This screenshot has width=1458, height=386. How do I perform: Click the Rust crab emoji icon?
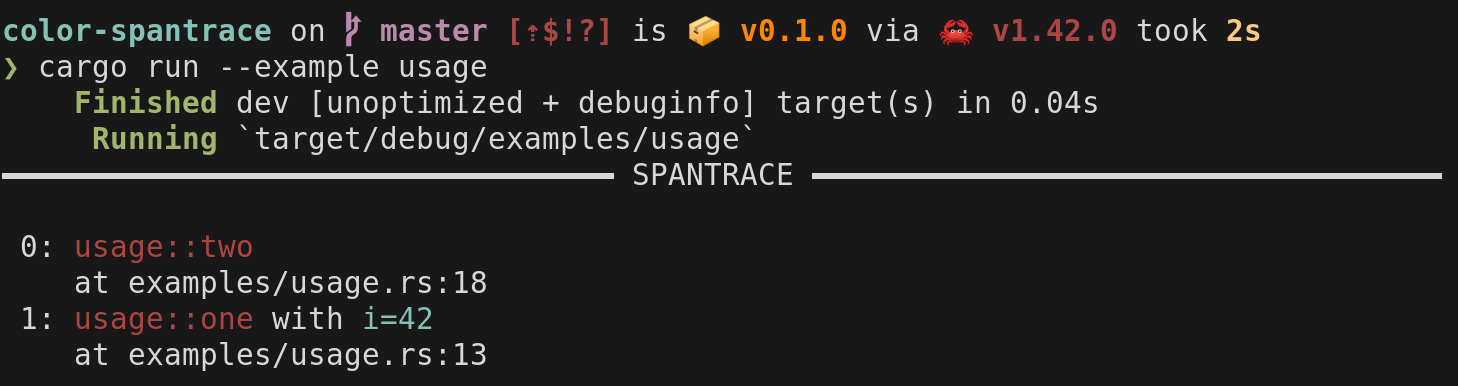[956, 32]
